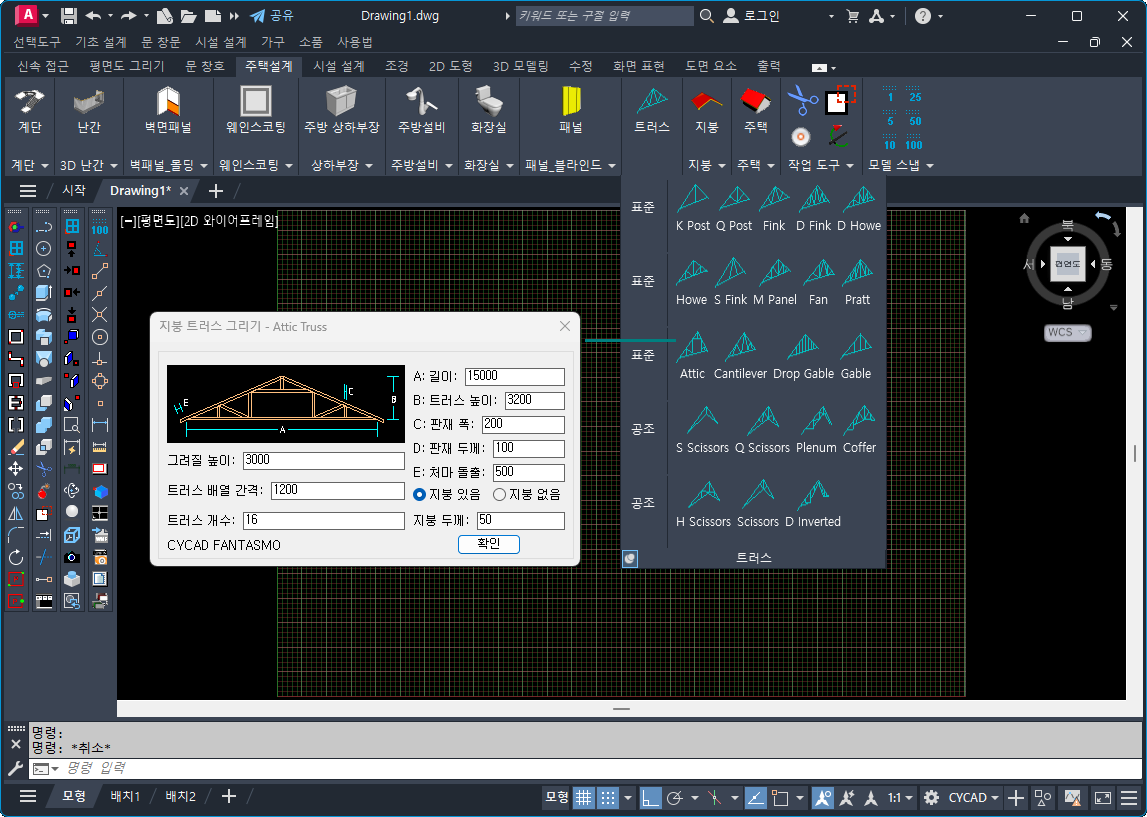Close the Attic Truss dialog
The height and width of the screenshot is (817, 1147).
[x=565, y=326]
